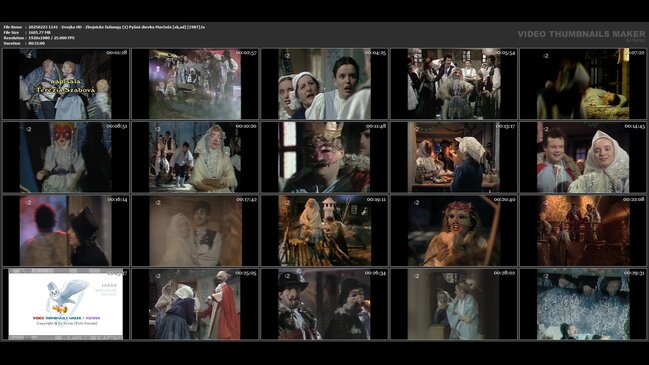Select the painted mask close-up at 00:11:48
649x365 pixels.
(324, 157)
